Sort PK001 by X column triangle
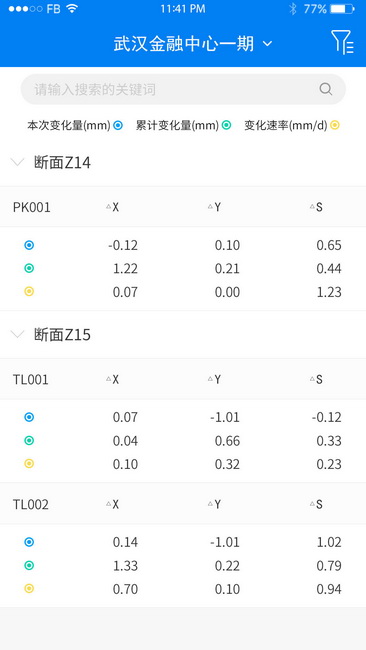 [109, 206]
